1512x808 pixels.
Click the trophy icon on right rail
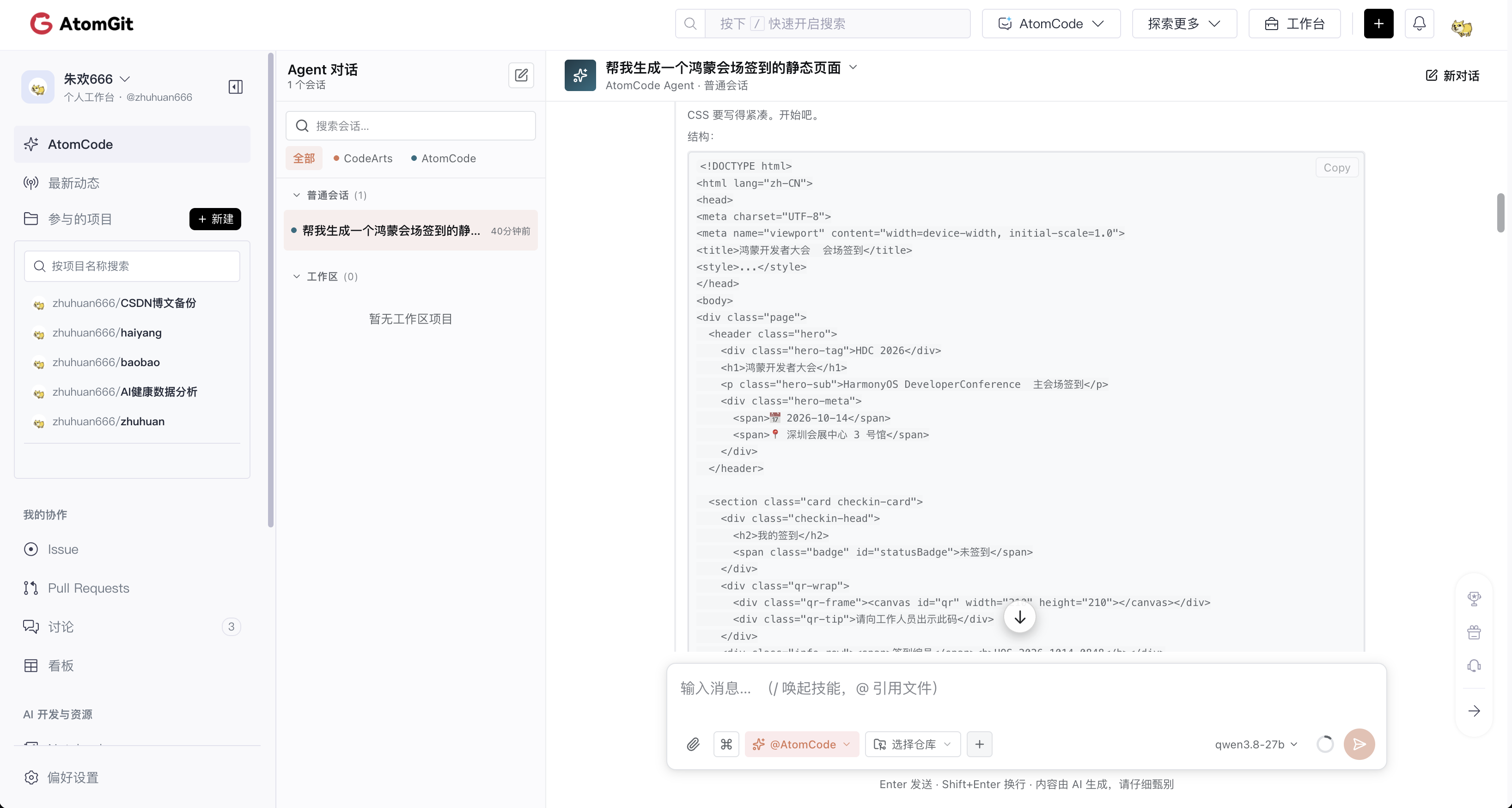1474,598
